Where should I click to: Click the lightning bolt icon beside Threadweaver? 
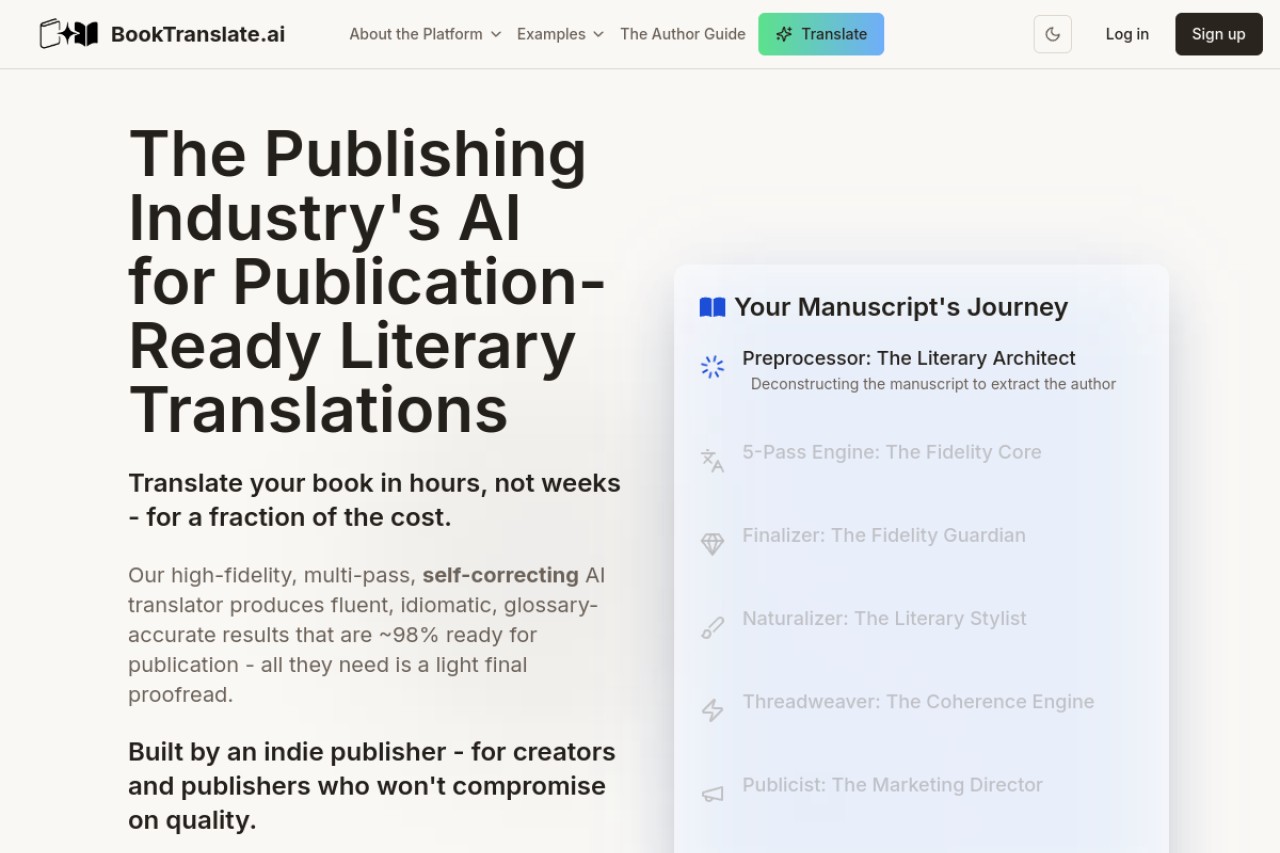tap(712, 710)
